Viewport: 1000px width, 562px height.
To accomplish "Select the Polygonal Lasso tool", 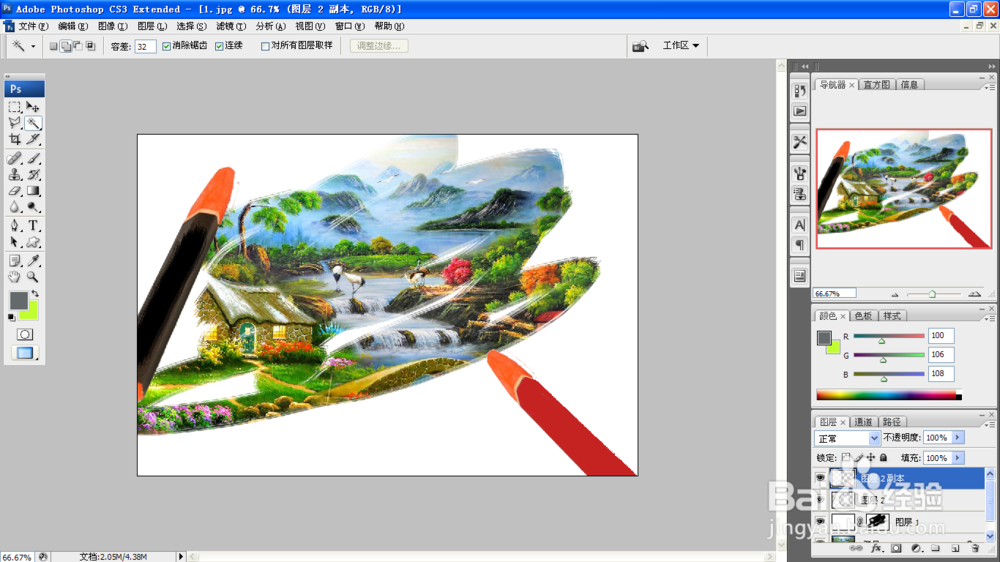I will tap(15, 123).
